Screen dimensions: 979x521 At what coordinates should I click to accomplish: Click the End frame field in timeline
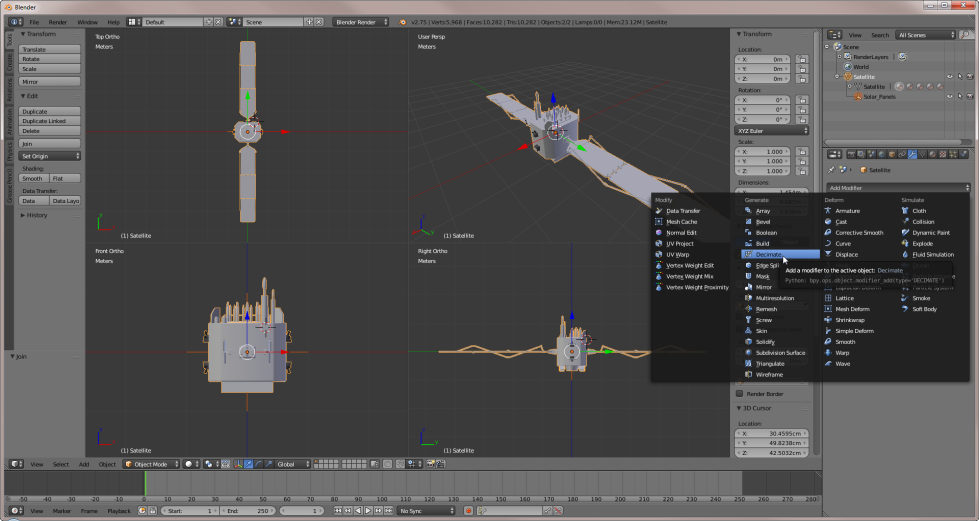coord(247,511)
